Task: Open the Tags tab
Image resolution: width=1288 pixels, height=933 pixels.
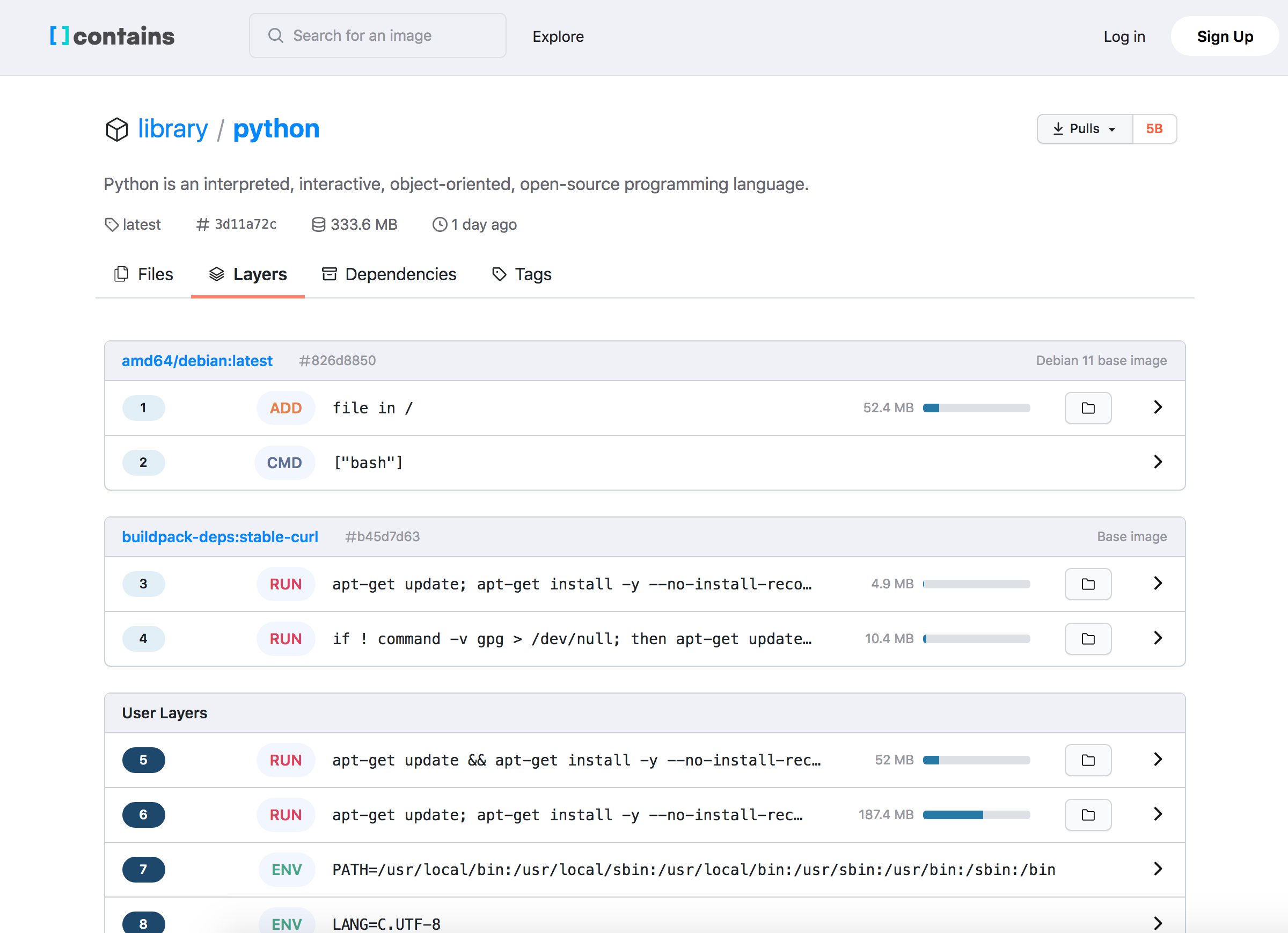Action: [521, 274]
